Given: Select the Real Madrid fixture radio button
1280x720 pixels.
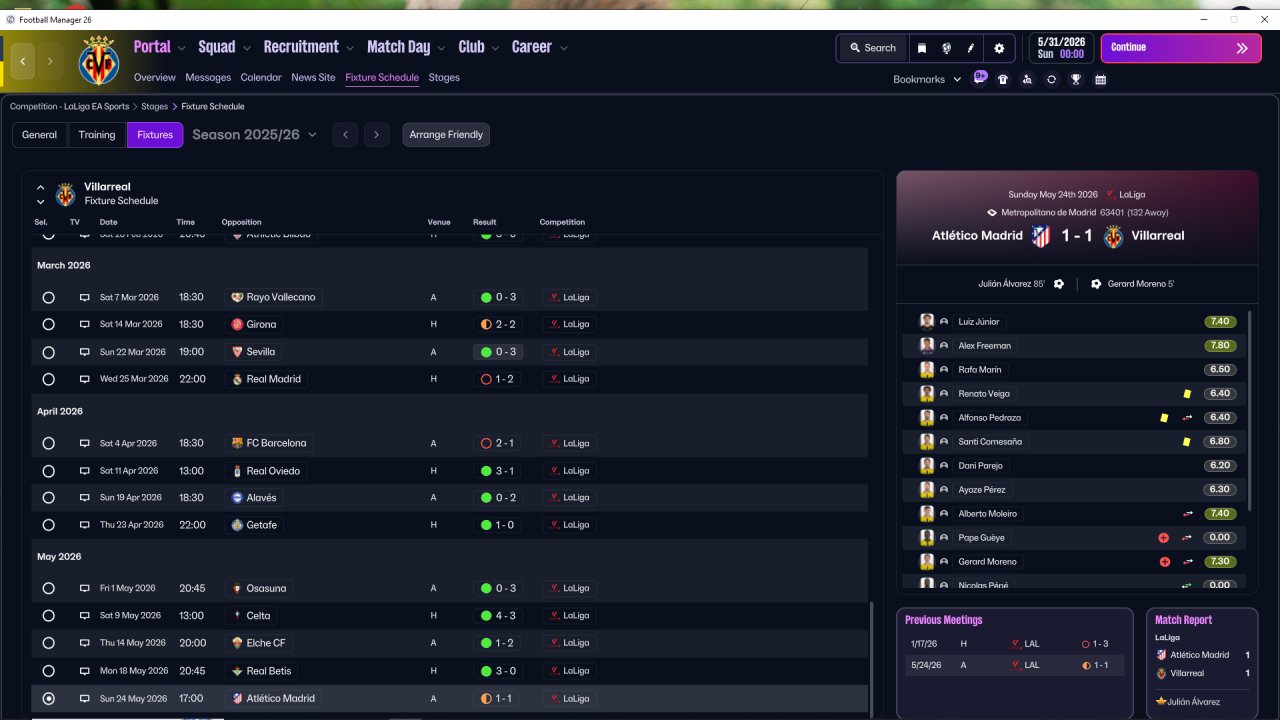Looking at the screenshot, I should 48,379.
